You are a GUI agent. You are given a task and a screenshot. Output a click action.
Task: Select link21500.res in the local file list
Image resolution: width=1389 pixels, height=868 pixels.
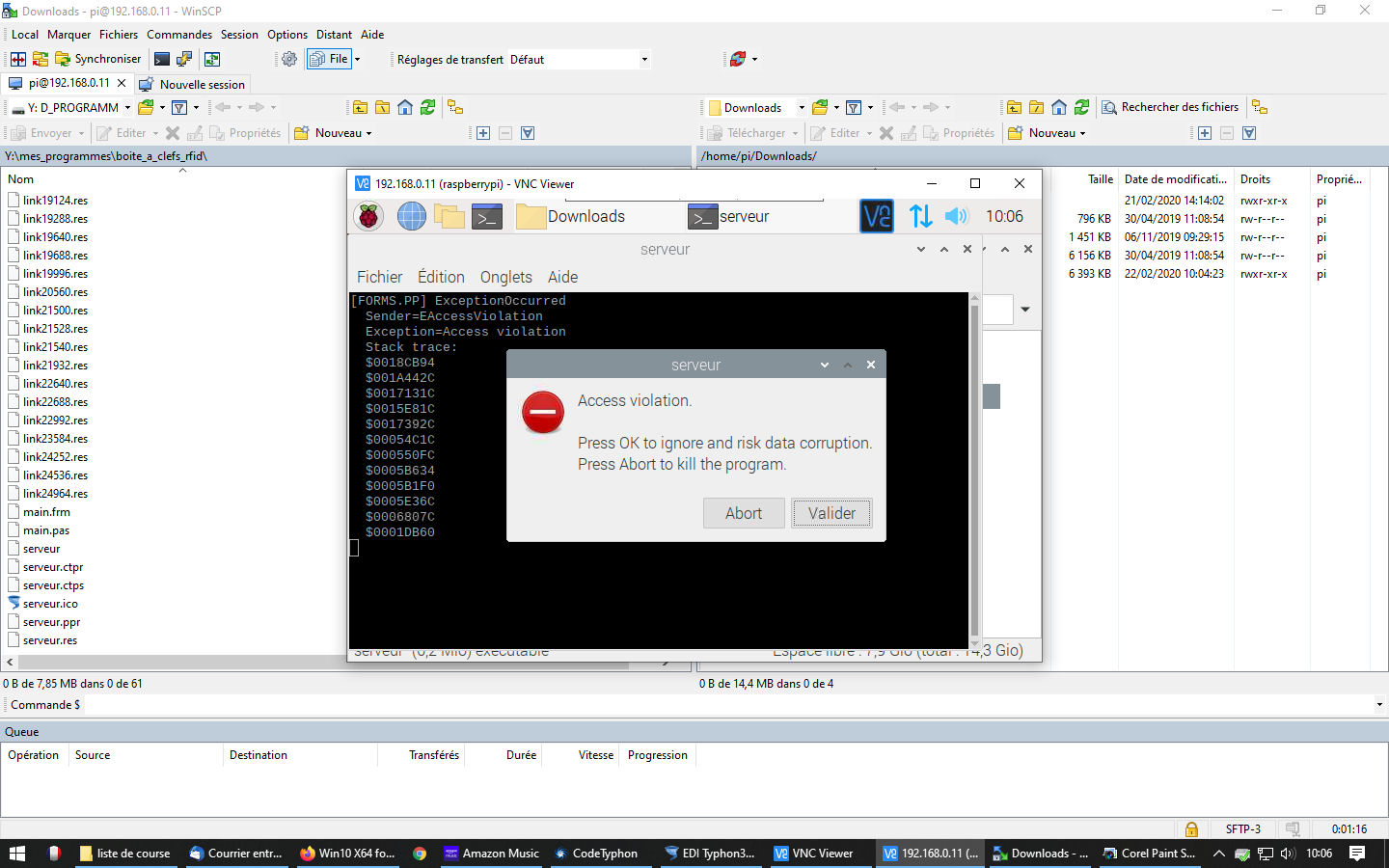tap(55, 311)
